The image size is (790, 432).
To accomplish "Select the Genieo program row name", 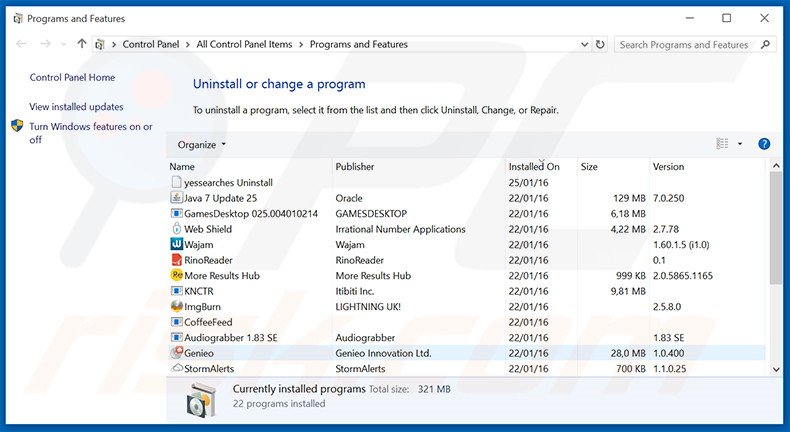I will point(199,353).
